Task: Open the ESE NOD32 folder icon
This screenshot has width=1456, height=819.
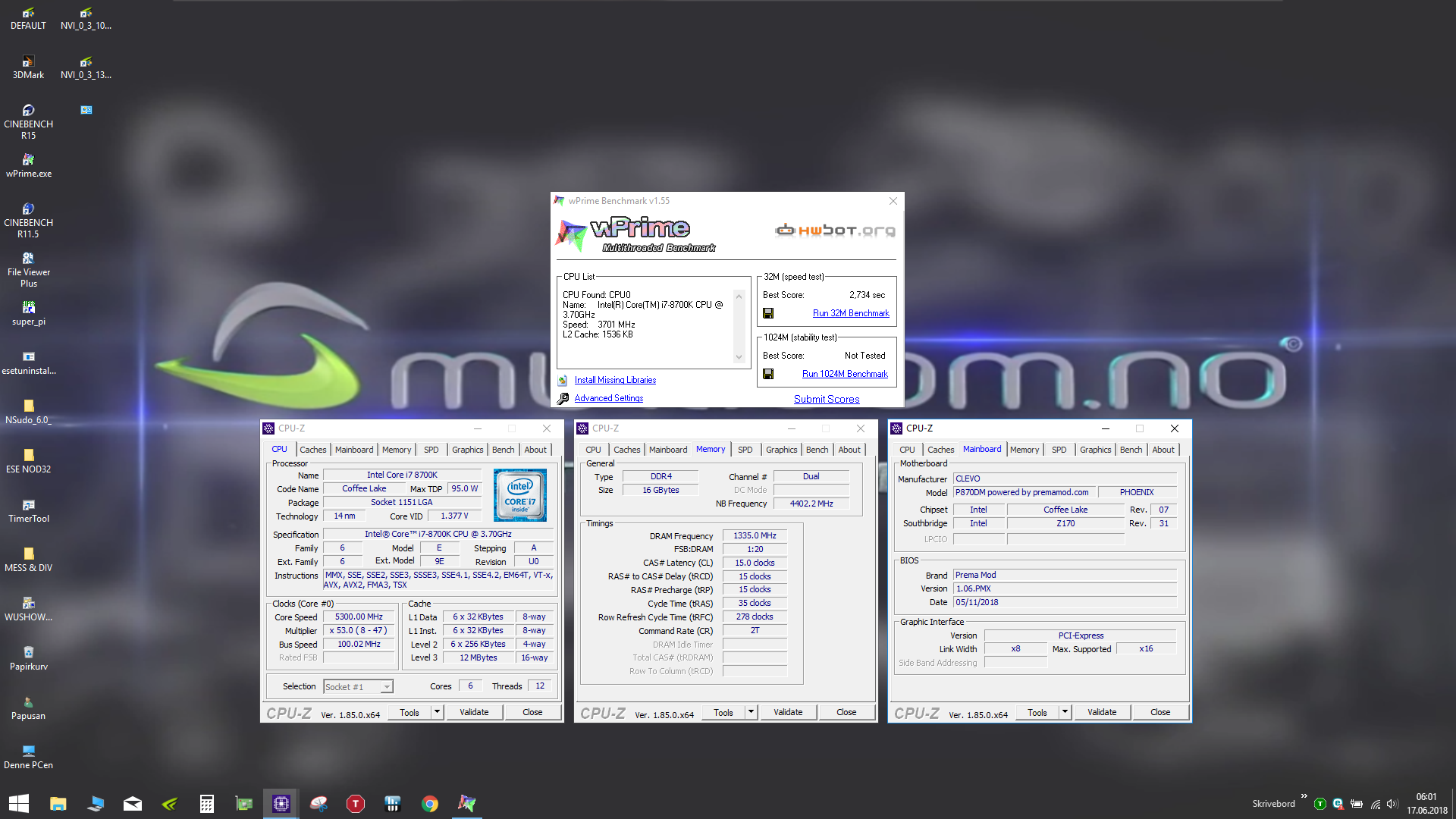Action: coord(28,462)
